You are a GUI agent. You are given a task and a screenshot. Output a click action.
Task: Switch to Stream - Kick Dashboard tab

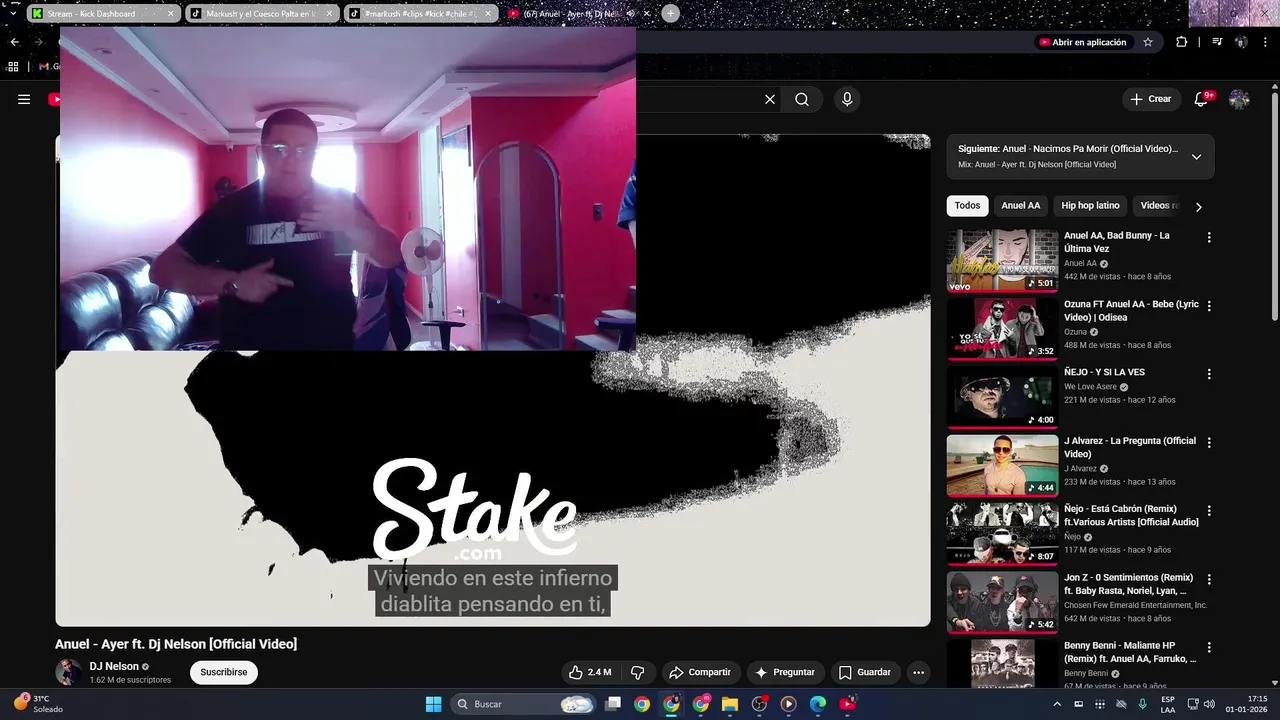point(105,14)
